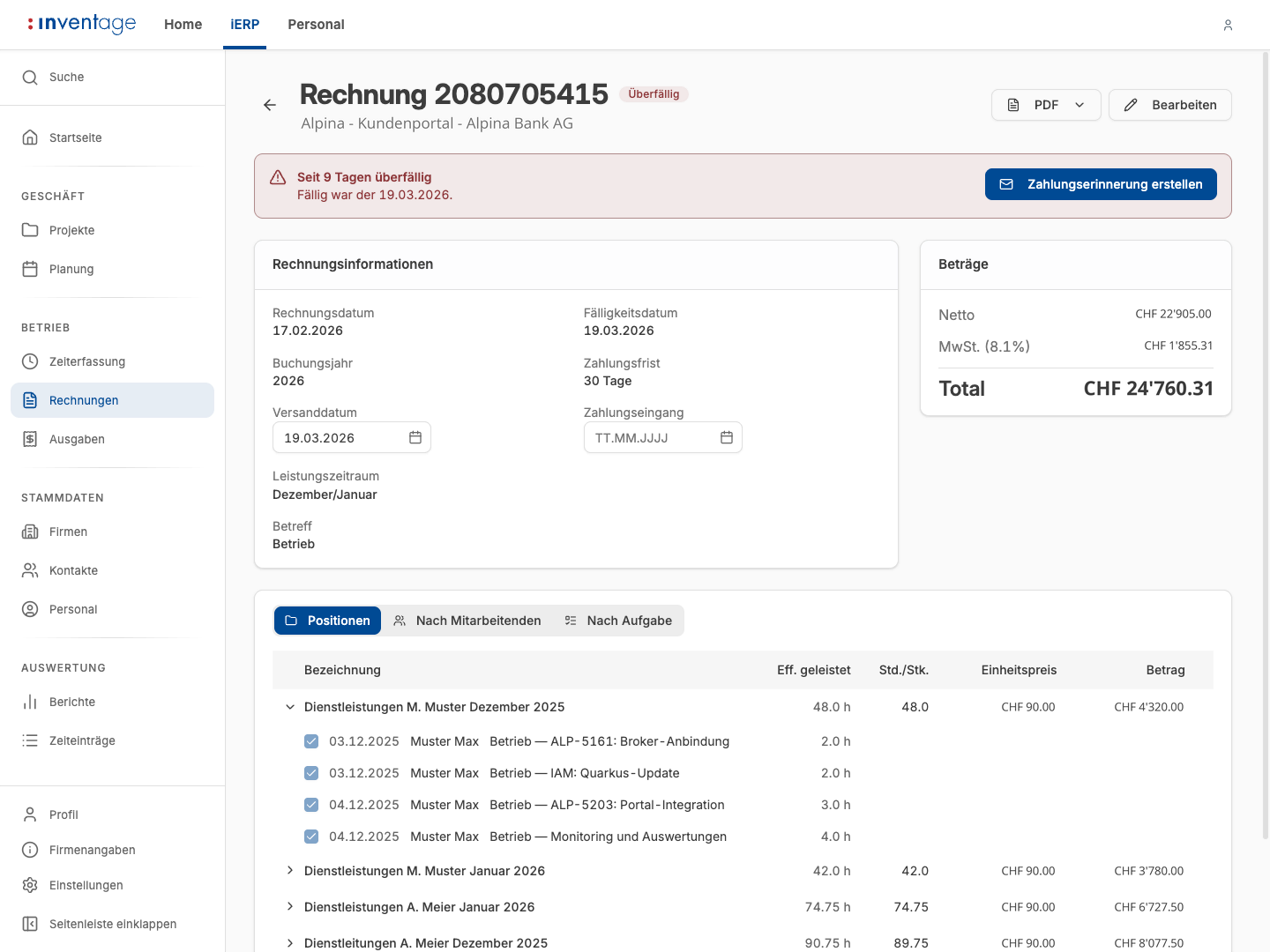Image resolution: width=1270 pixels, height=952 pixels.
Task: Uncheck the IAM: Quarkus-Update entry
Action: [x=311, y=773]
